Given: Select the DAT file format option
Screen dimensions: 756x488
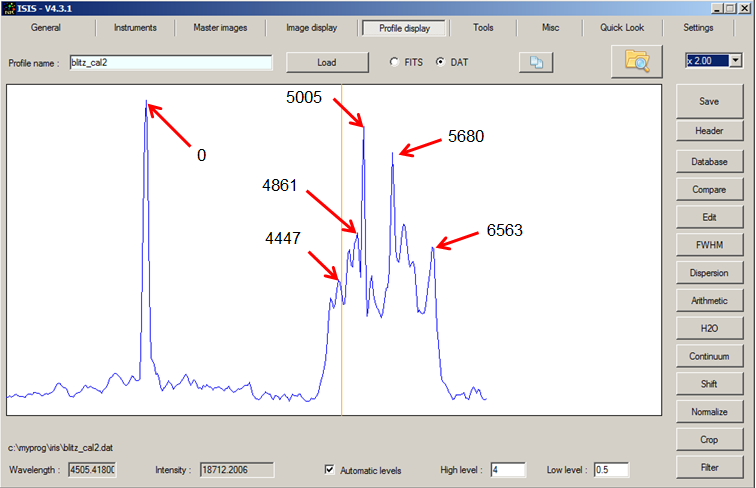Looking at the screenshot, I should coord(440,62).
